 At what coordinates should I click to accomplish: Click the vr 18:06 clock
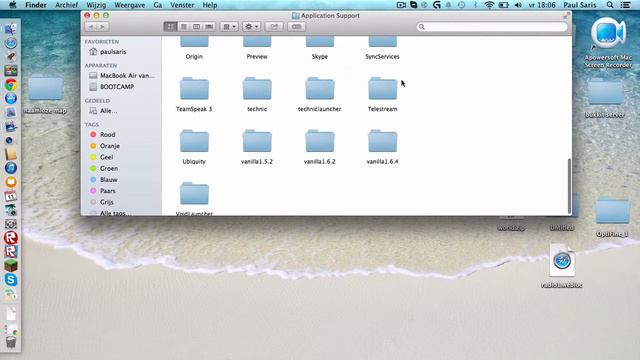tap(542, 5)
